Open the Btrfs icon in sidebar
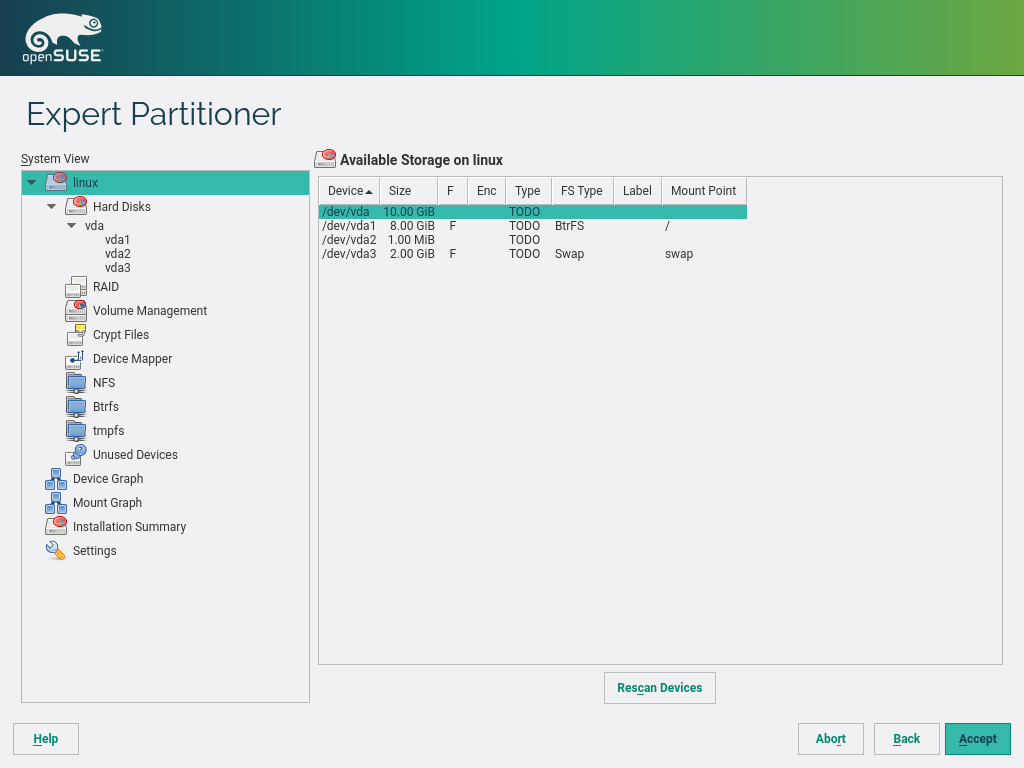The image size is (1024, 768). click(x=76, y=407)
